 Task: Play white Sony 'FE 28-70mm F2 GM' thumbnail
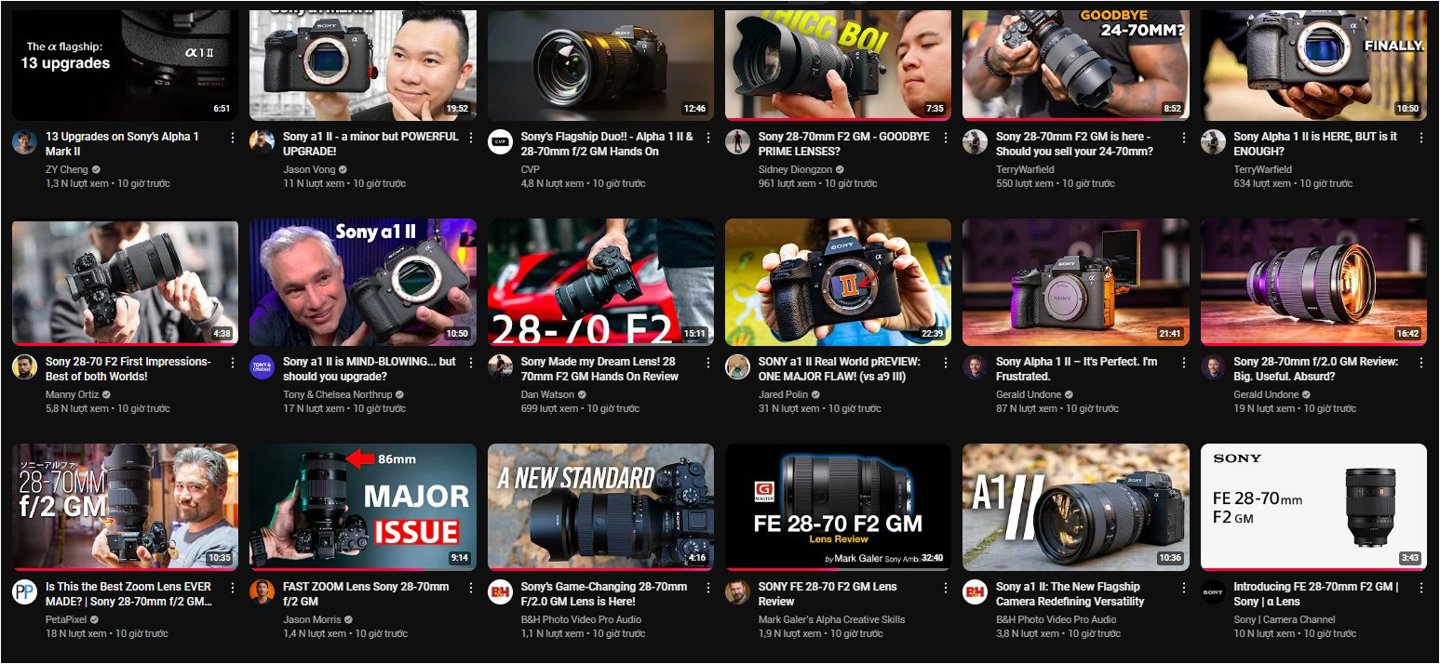(x=1314, y=507)
